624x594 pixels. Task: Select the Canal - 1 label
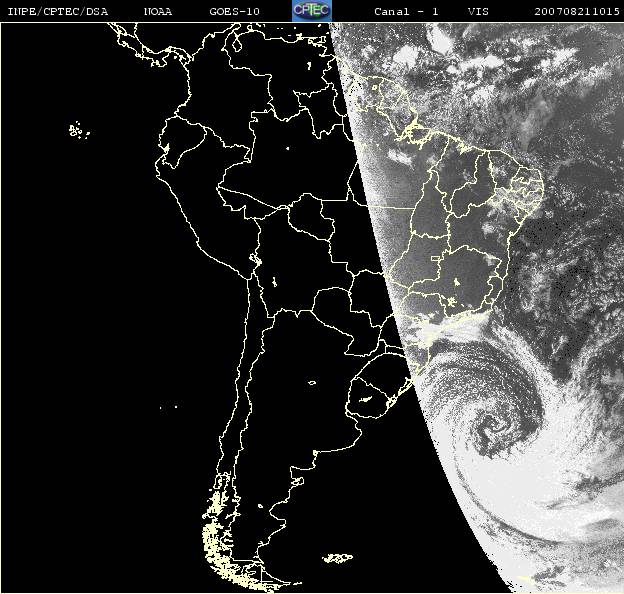point(406,12)
